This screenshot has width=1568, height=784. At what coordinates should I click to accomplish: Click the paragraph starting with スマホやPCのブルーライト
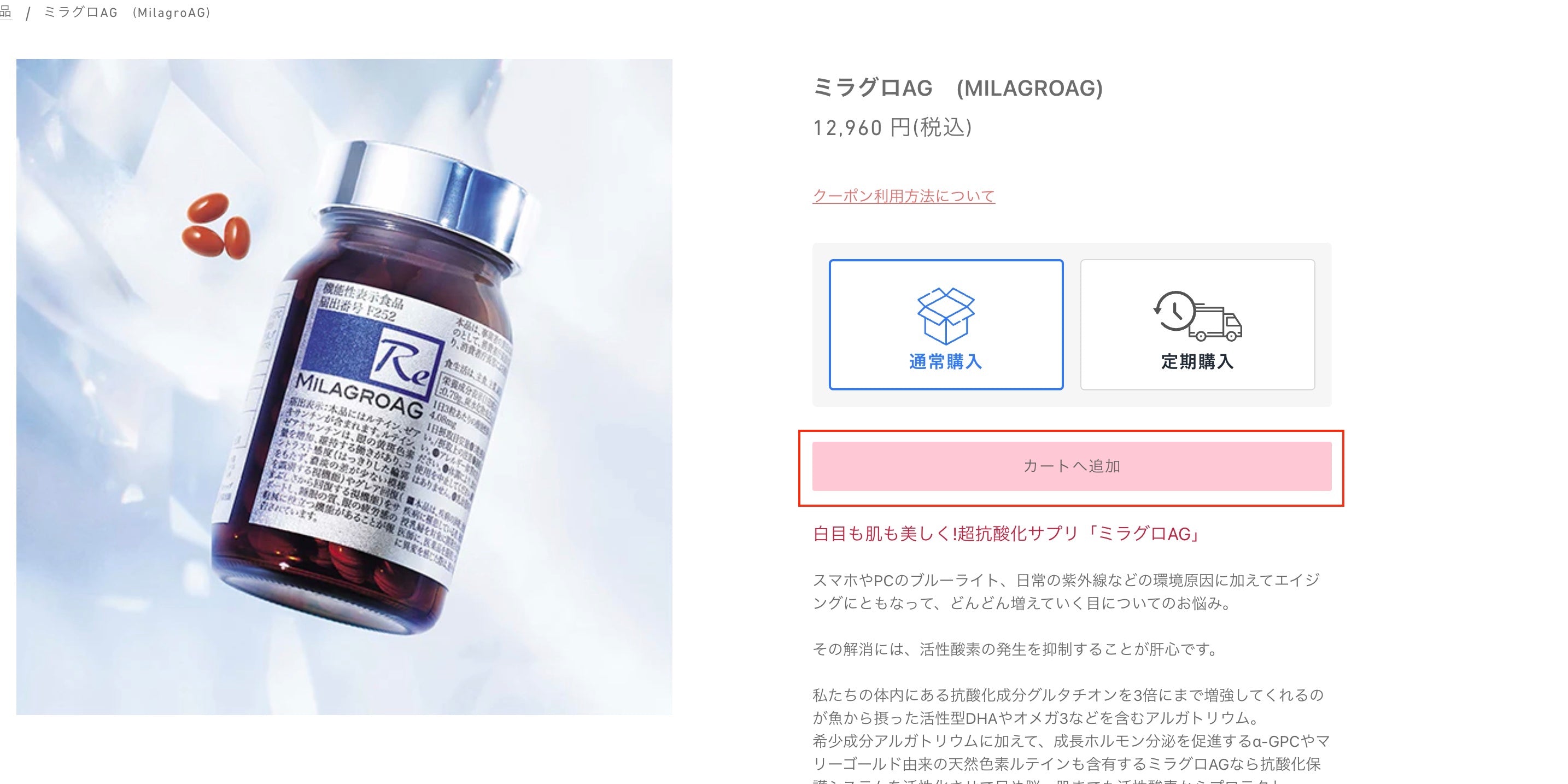1067,592
